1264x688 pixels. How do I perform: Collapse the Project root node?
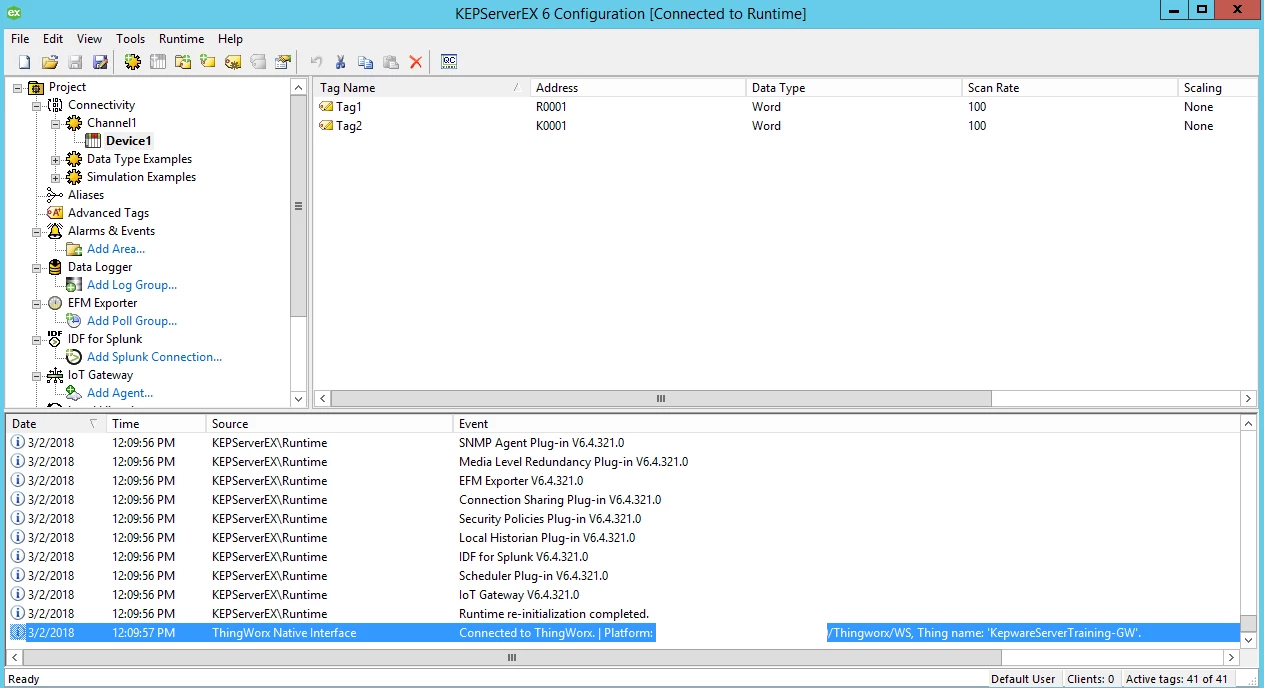(x=18, y=87)
